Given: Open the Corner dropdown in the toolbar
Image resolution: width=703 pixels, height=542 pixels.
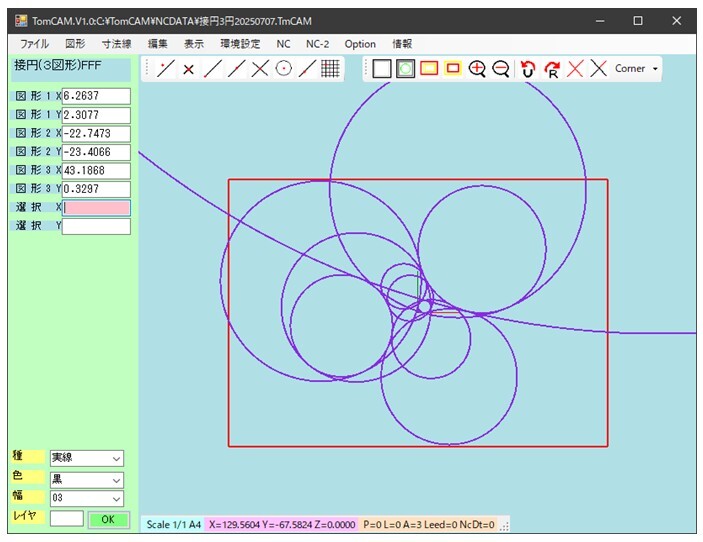Looking at the screenshot, I should tap(636, 69).
